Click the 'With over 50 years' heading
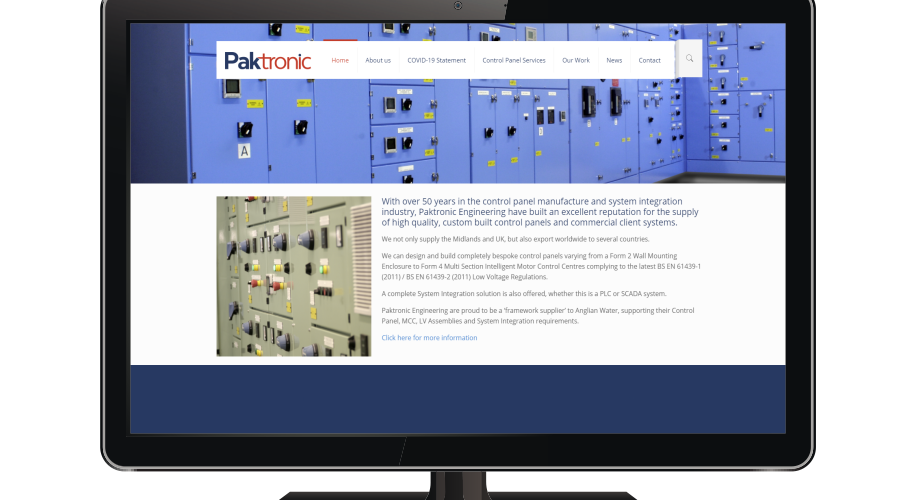The image size is (900, 500). point(540,212)
